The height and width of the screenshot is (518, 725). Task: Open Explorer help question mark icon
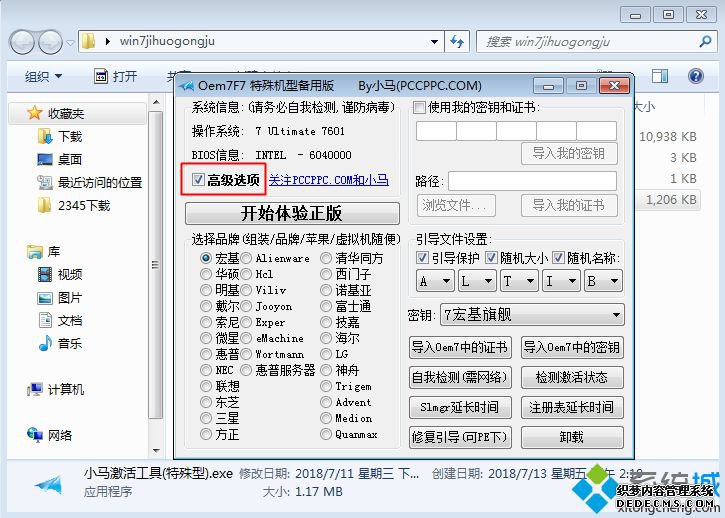[x=695, y=76]
